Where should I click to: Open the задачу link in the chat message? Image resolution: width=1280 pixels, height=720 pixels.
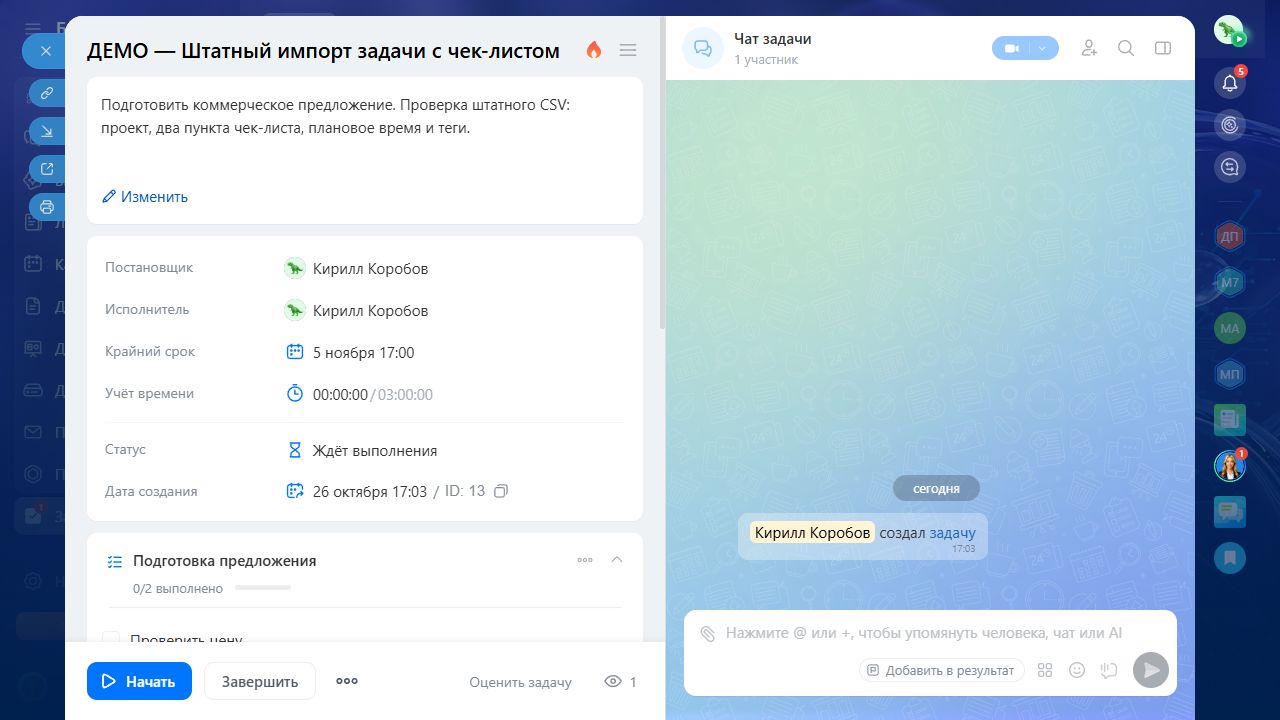coord(952,533)
